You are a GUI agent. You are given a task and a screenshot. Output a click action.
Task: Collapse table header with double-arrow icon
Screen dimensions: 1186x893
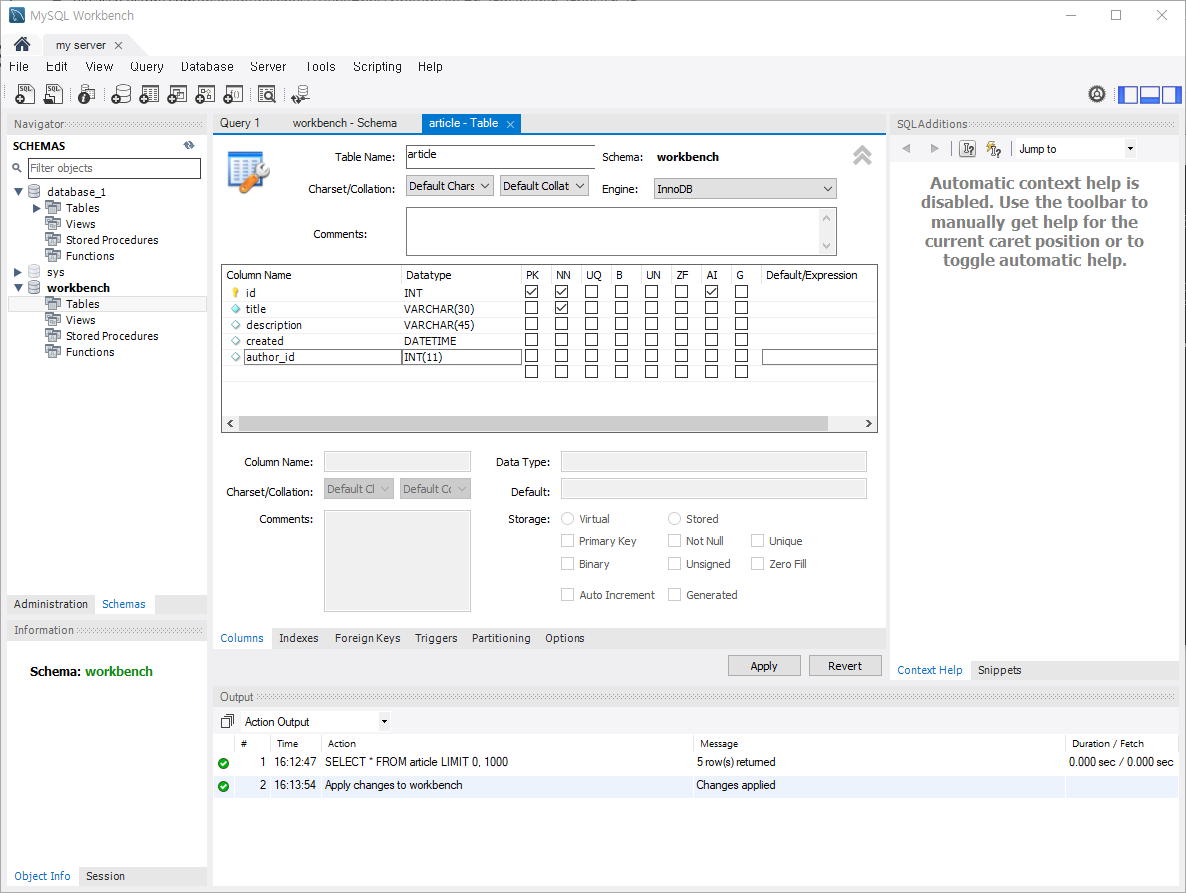click(x=862, y=155)
